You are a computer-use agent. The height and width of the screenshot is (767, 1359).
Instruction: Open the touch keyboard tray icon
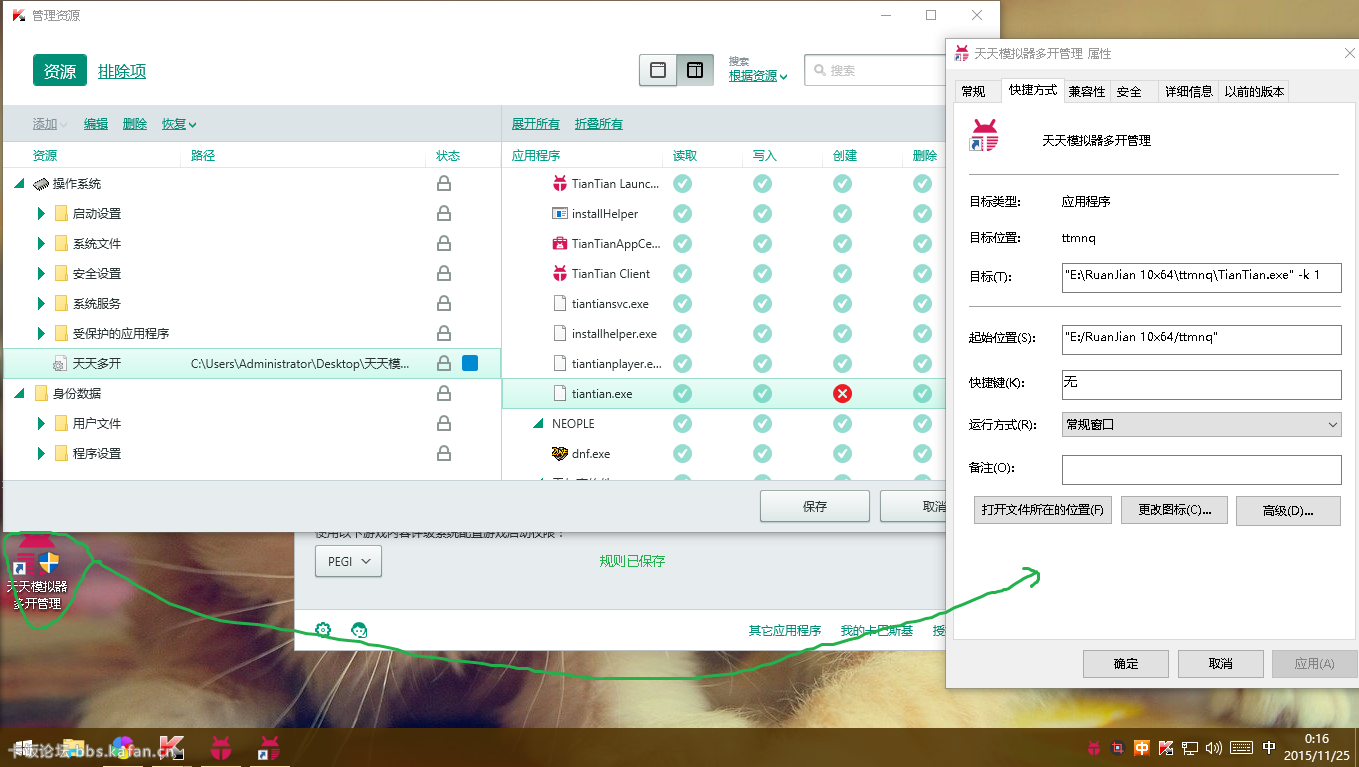[1241, 748]
